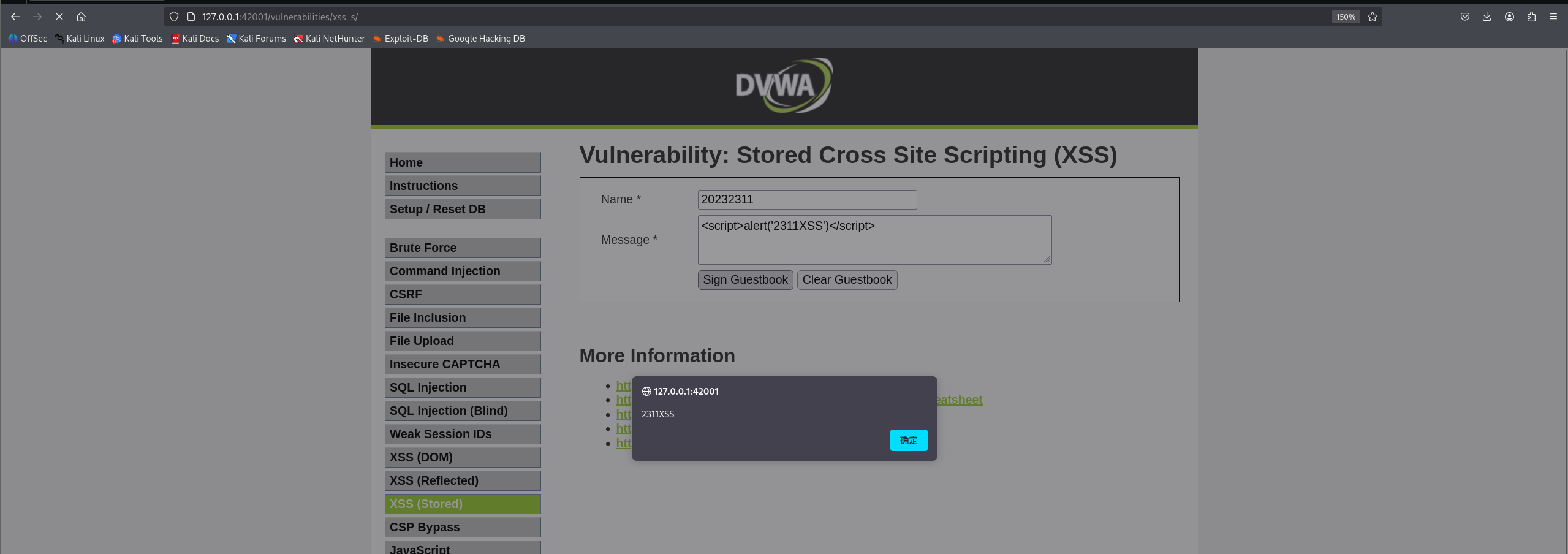Open the XSS (Reflected) page

pos(463,480)
